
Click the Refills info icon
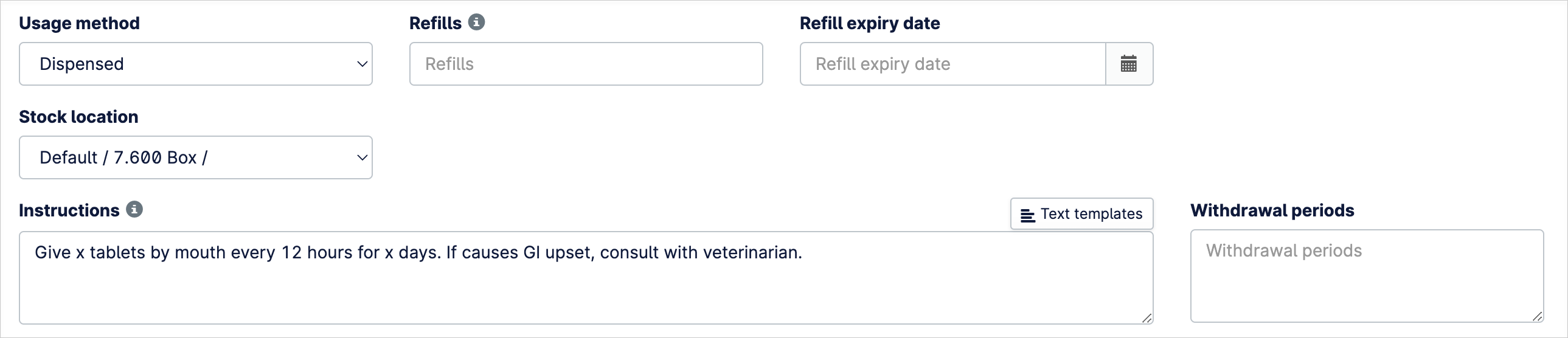(x=477, y=22)
